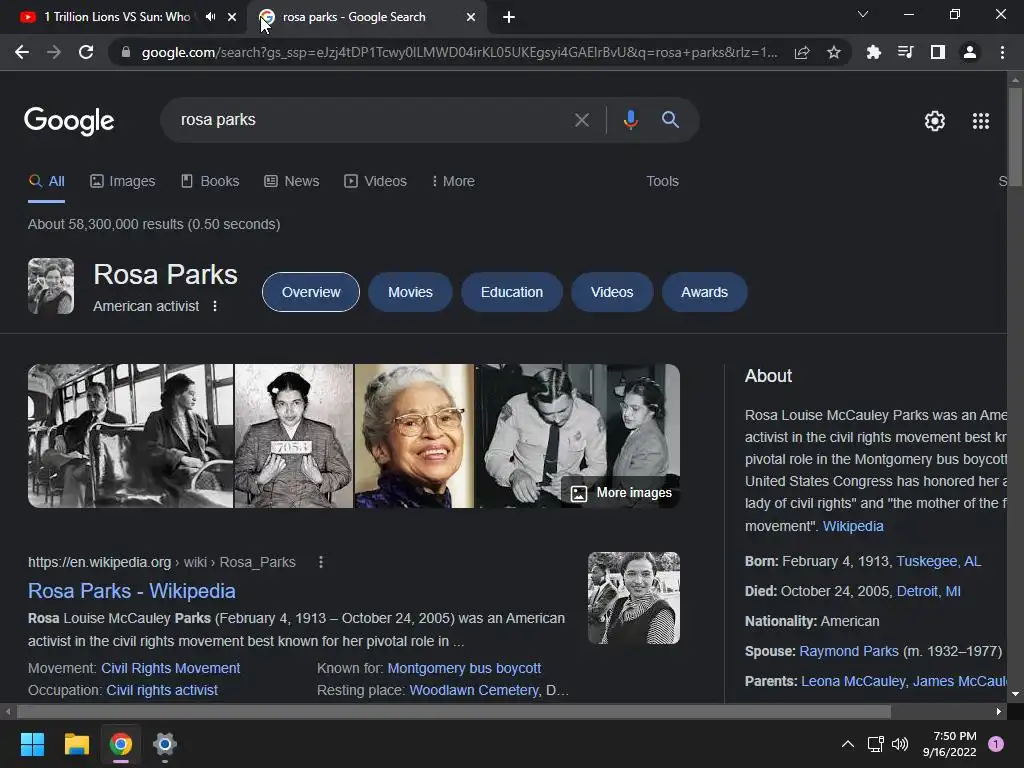Open Settings gear on the taskbar
The image size is (1024, 768).
point(165,744)
